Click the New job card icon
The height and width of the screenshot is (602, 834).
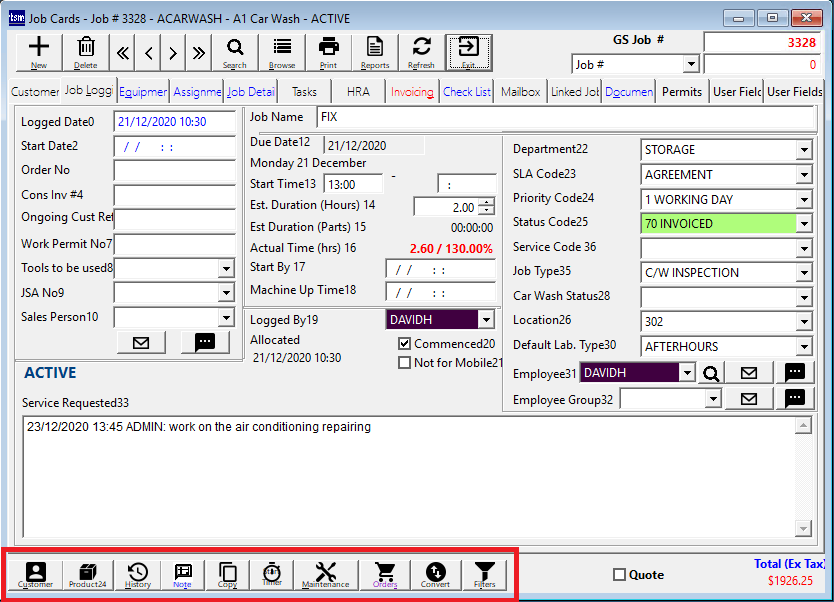(39, 51)
